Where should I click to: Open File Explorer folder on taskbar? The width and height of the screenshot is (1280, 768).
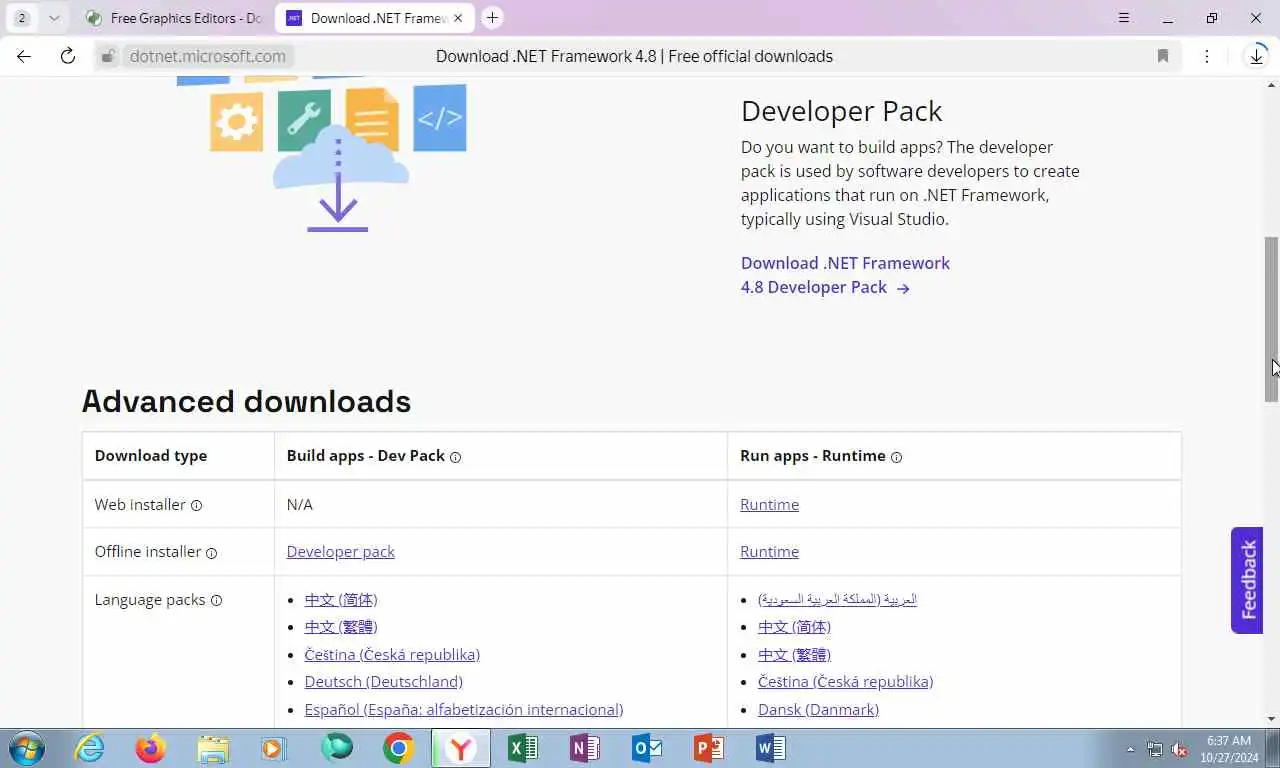(213, 748)
